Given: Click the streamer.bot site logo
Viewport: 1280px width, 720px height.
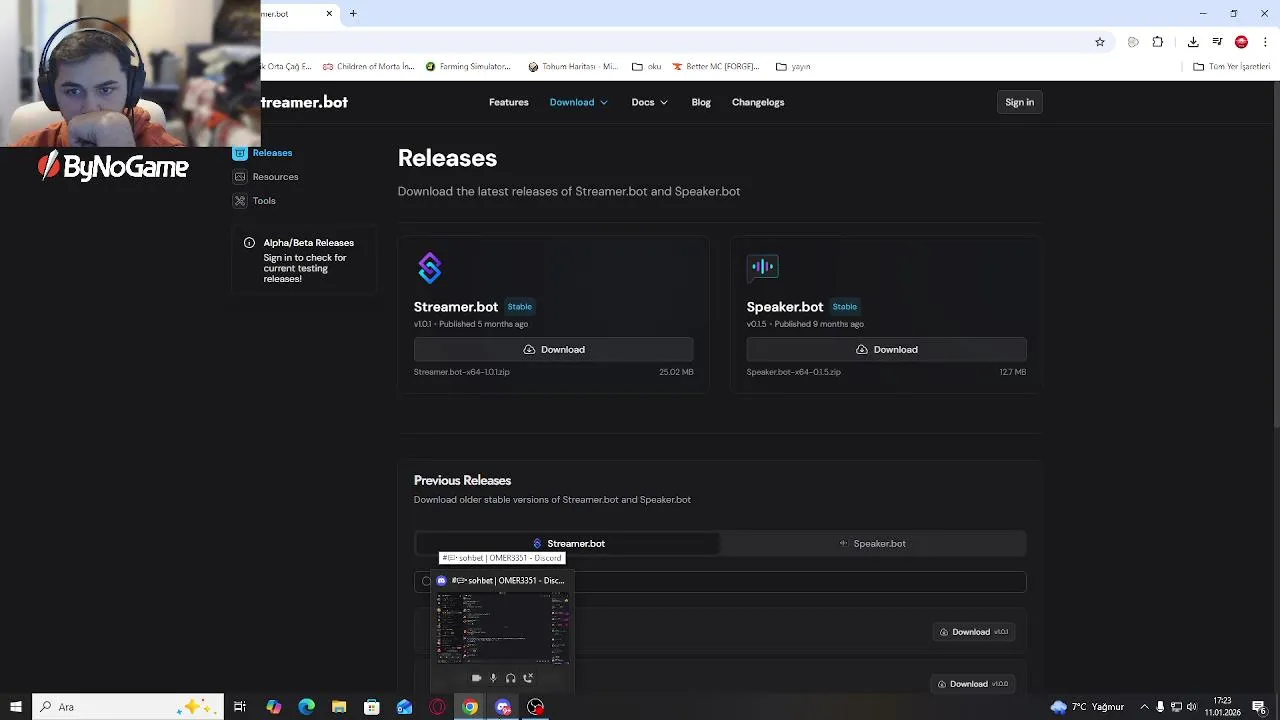Looking at the screenshot, I should 304,102.
